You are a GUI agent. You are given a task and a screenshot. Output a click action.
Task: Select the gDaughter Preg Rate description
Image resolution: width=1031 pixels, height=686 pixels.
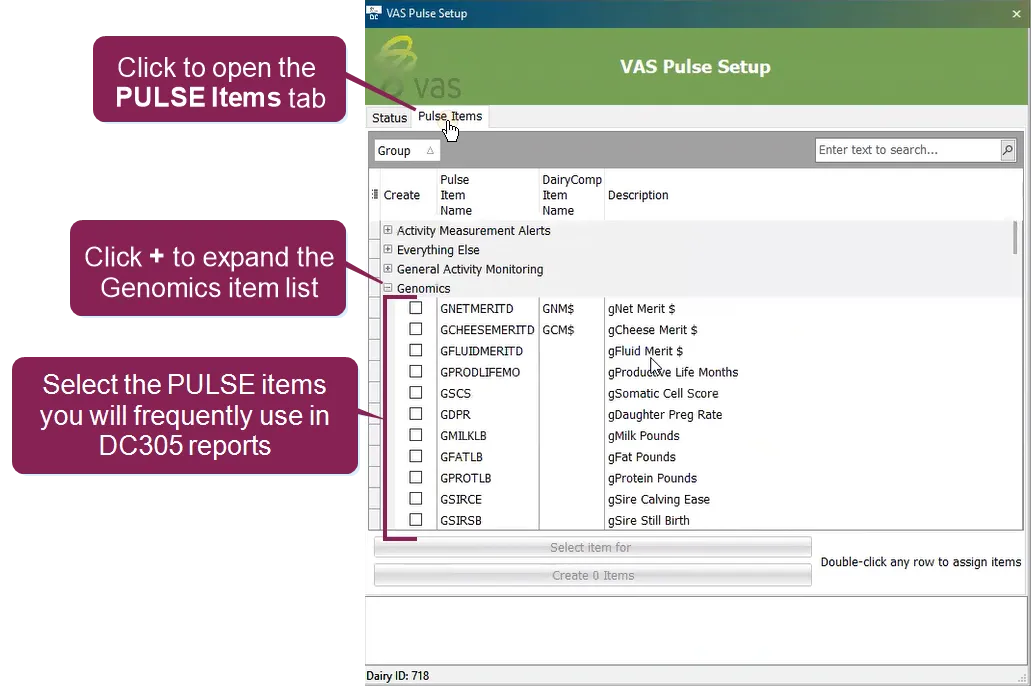(665, 414)
